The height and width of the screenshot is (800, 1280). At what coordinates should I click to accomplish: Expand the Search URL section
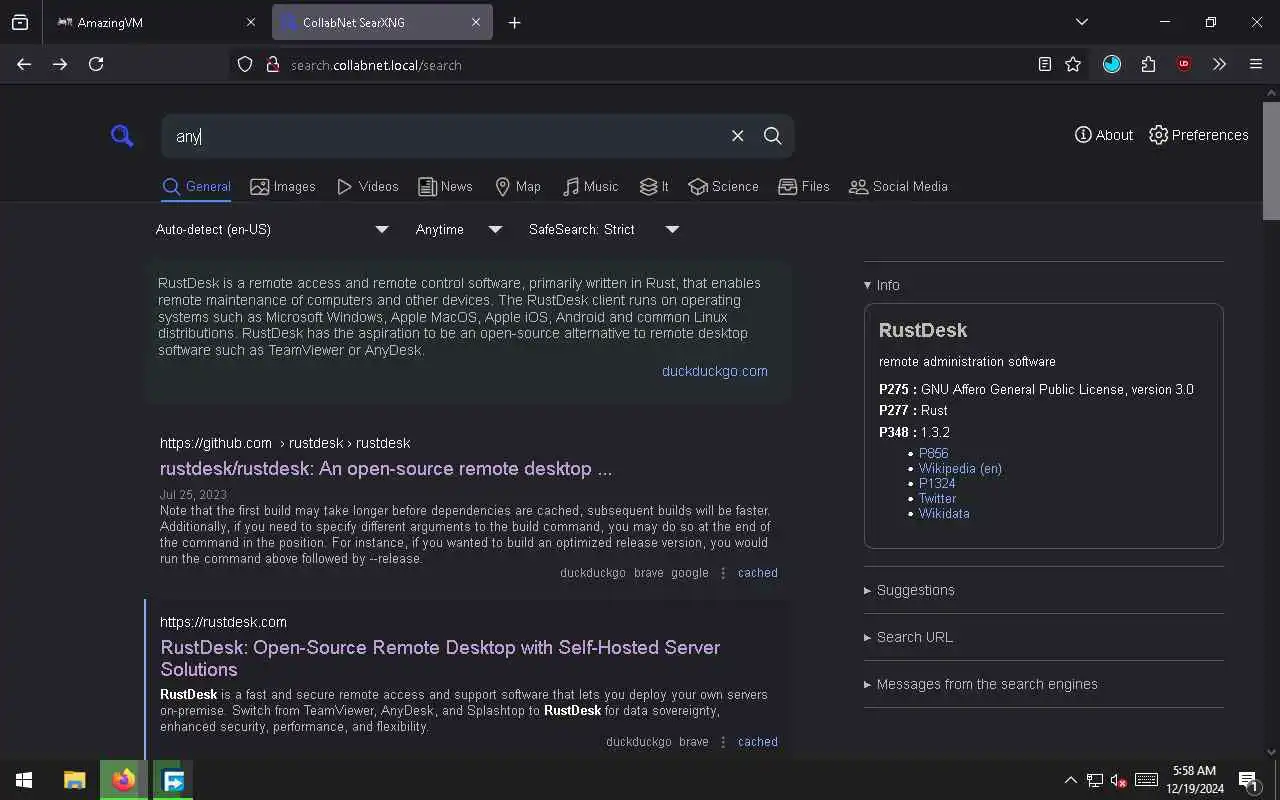click(908, 637)
